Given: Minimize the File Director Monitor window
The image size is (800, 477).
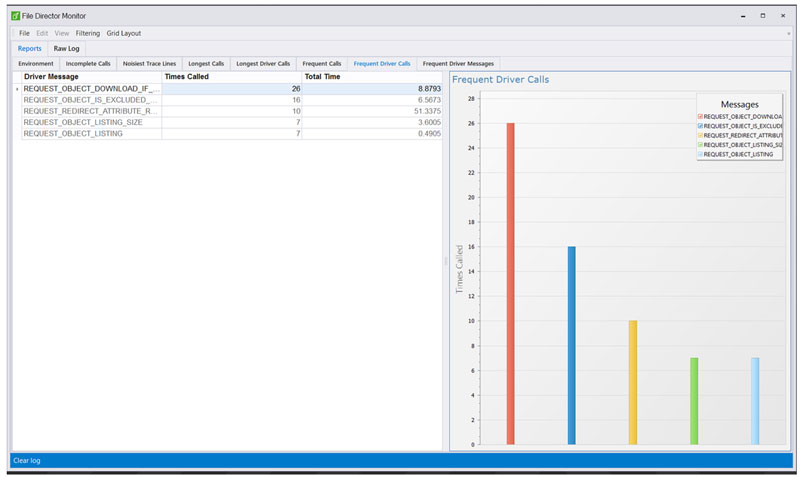Looking at the screenshot, I should point(743,16).
